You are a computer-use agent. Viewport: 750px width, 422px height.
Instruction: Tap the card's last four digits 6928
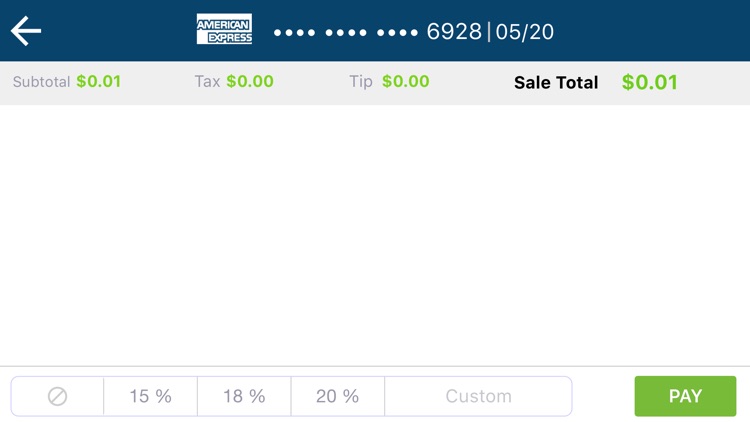tap(454, 31)
